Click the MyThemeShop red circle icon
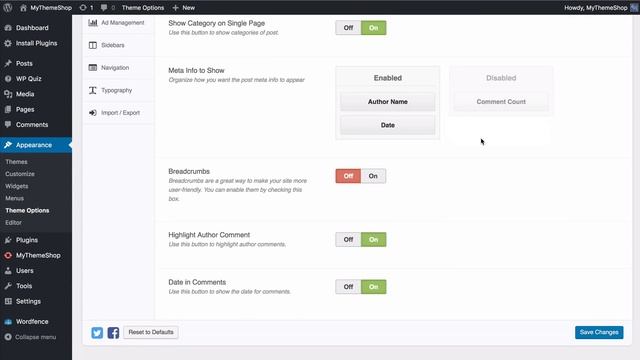The image size is (640, 360). (8, 256)
